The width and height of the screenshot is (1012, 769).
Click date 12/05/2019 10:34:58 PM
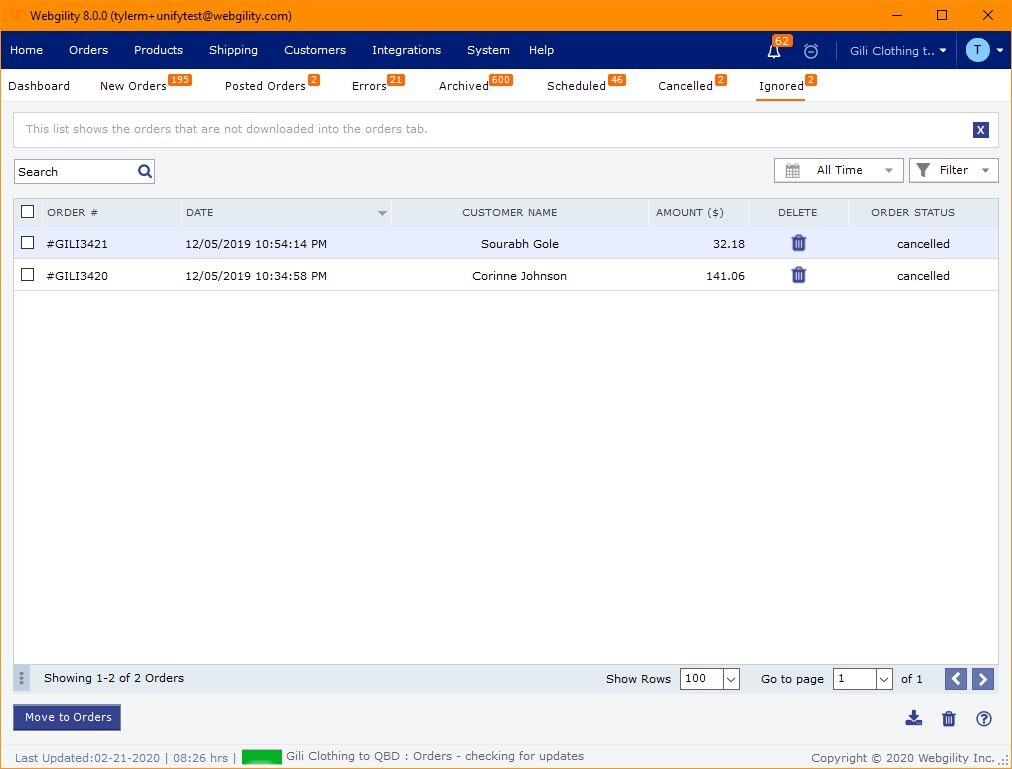pos(256,276)
